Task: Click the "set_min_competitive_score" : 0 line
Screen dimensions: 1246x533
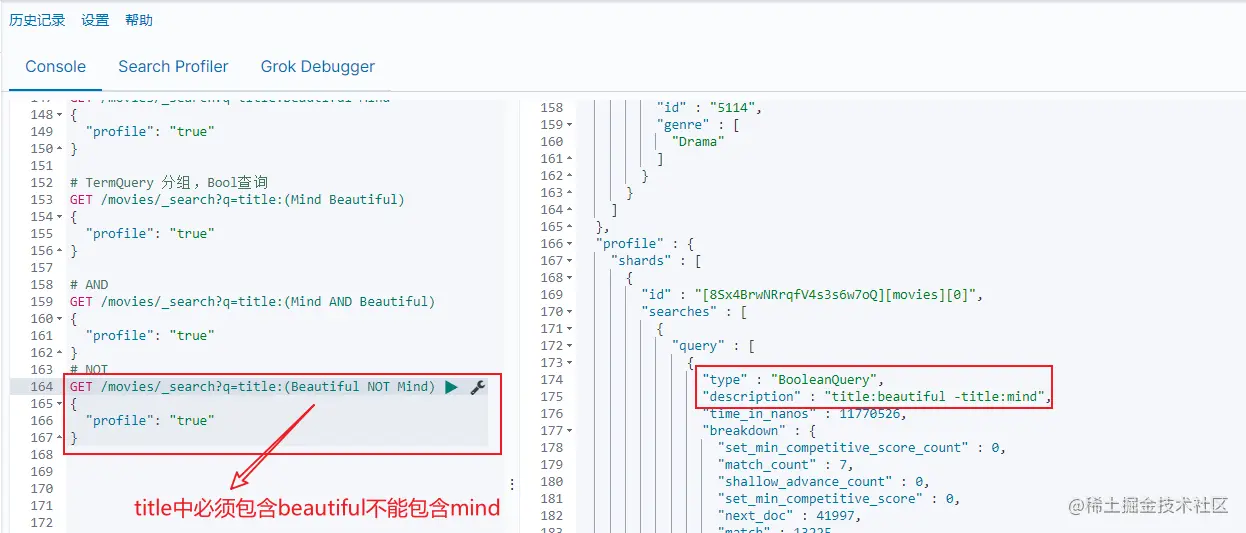Action: (838, 499)
